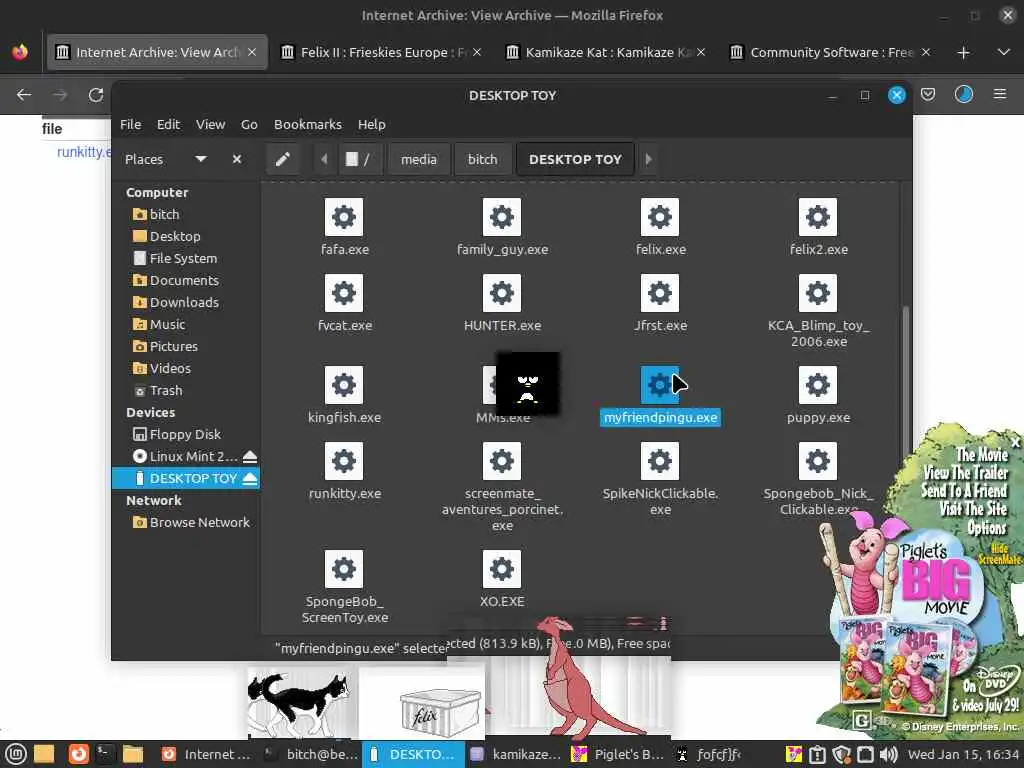The width and height of the screenshot is (1024, 768).
Task: Select the runkitty.exe file icon
Action: 344,461
